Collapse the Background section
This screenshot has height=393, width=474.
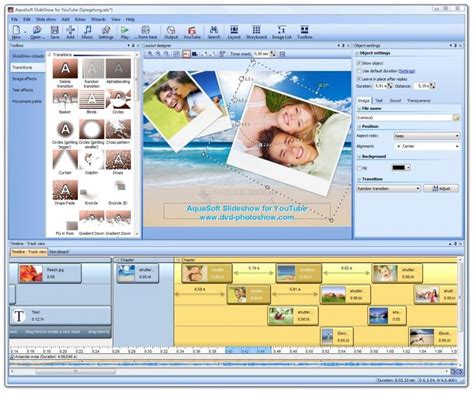point(359,156)
